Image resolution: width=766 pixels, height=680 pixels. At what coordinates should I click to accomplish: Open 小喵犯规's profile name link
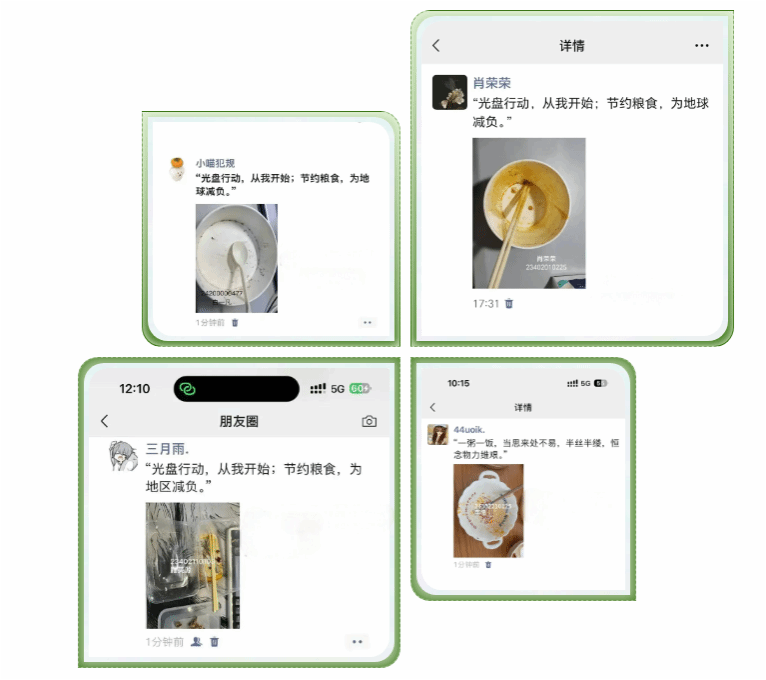pyautogui.click(x=215, y=163)
